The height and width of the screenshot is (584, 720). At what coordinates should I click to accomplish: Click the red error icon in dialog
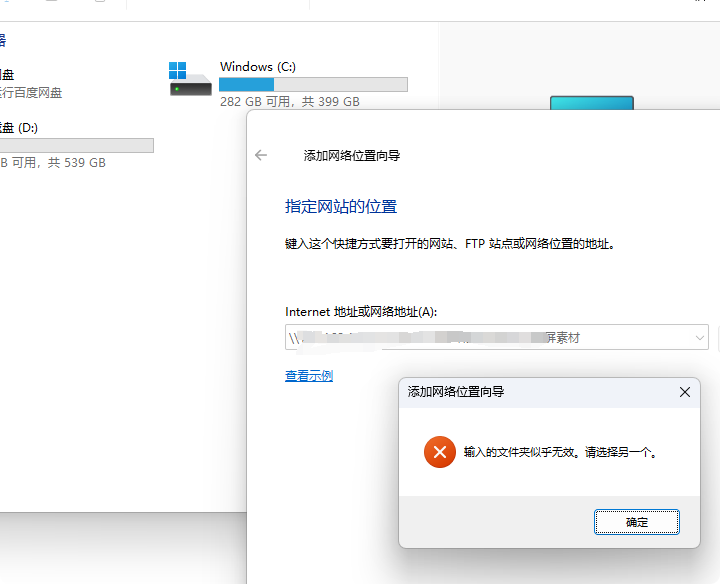point(439,452)
